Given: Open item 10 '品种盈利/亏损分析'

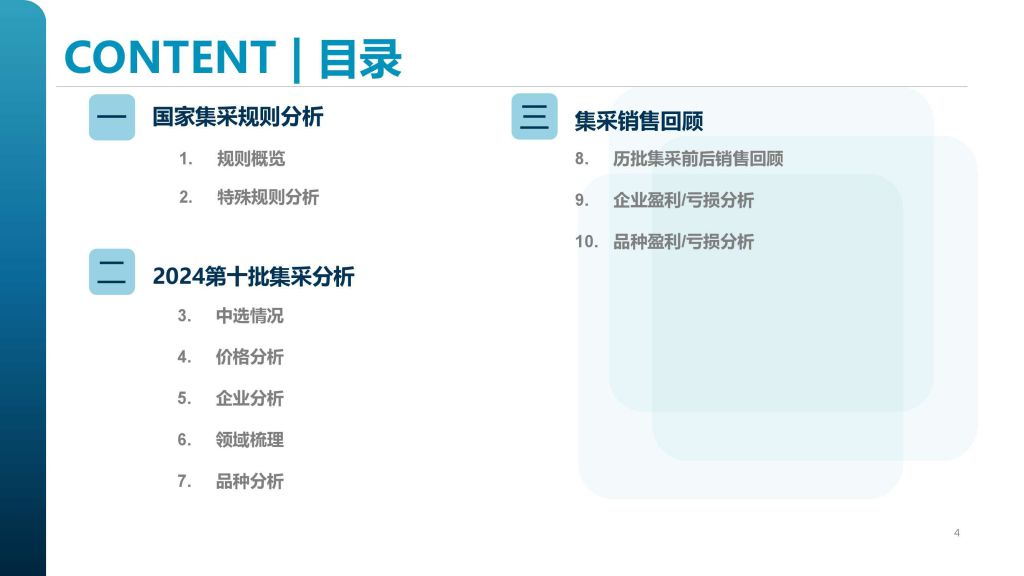Looking at the screenshot, I should (x=683, y=241).
